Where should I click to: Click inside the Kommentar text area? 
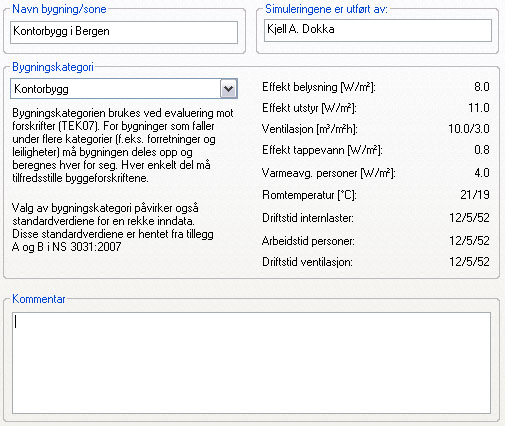[251, 363]
